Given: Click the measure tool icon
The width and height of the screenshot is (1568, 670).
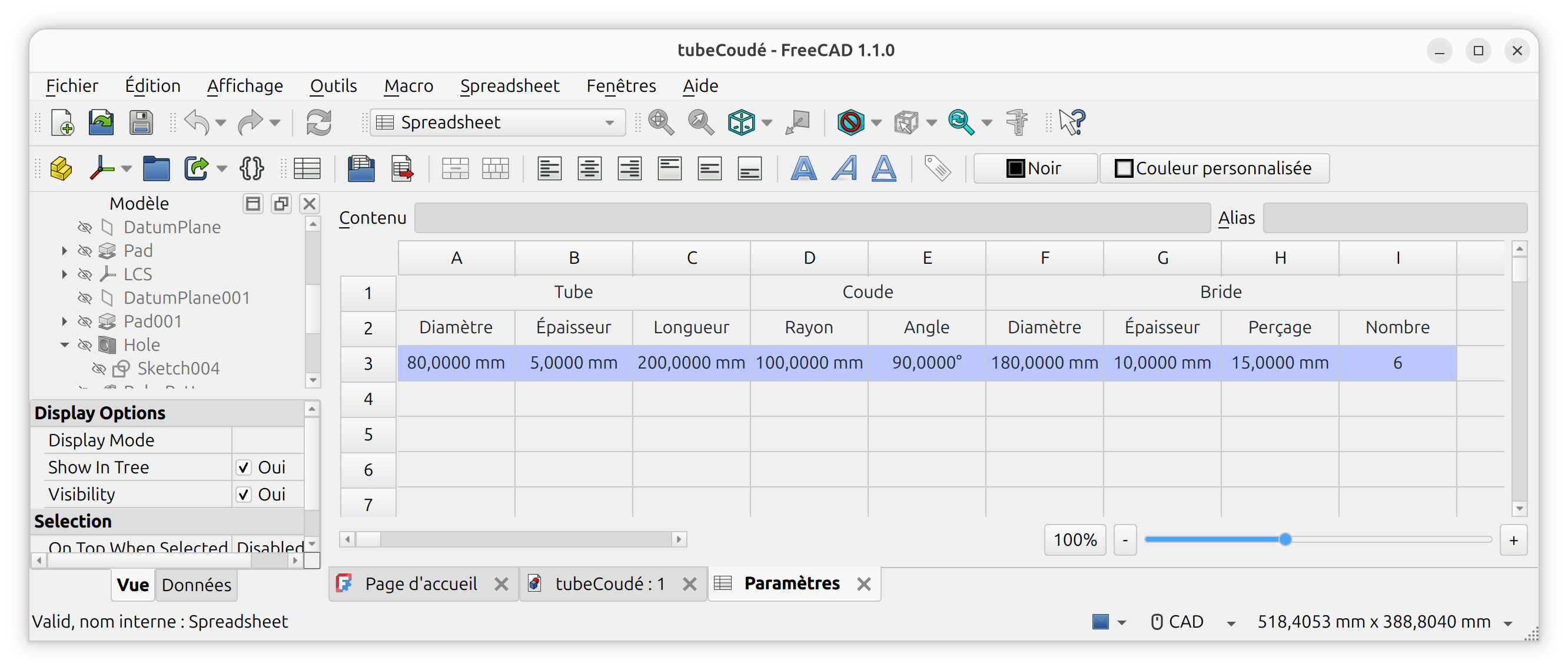Looking at the screenshot, I should 1016,122.
